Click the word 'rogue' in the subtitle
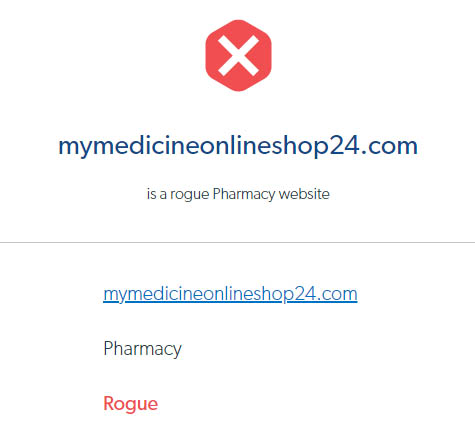 [x=190, y=195]
